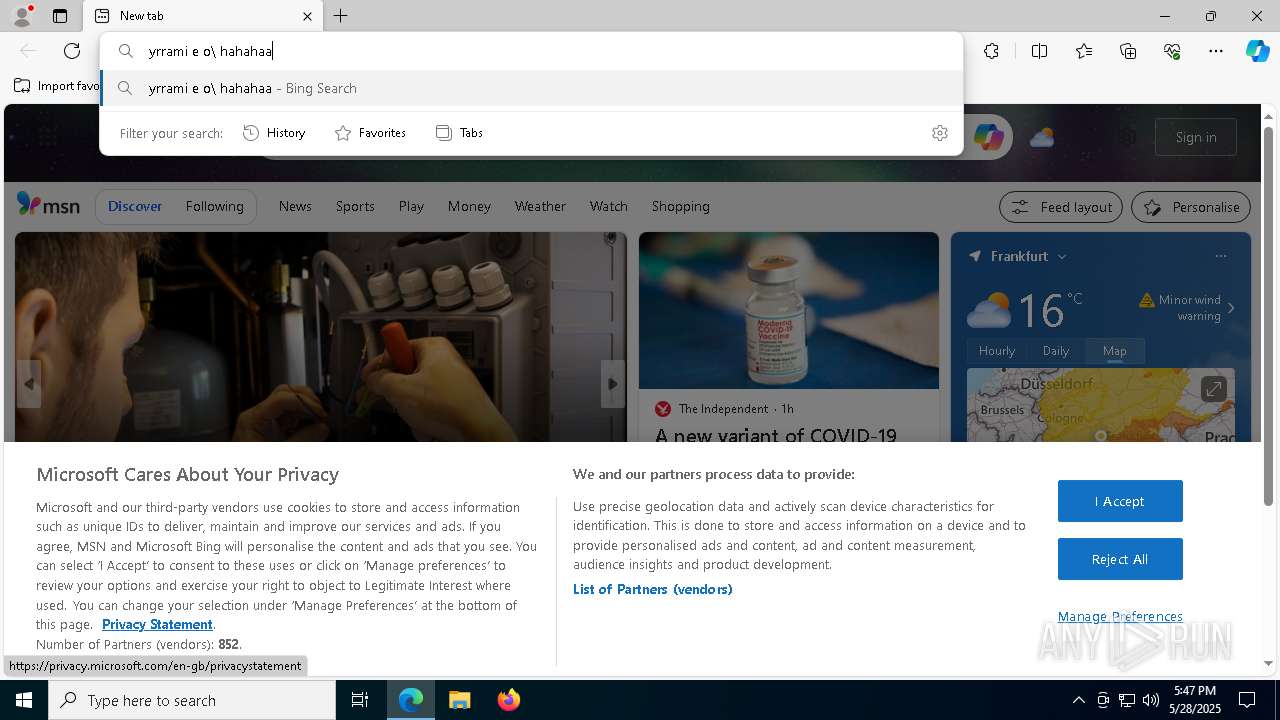1280x720 pixels.
Task: Show next carousel story
Action: click(613, 384)
